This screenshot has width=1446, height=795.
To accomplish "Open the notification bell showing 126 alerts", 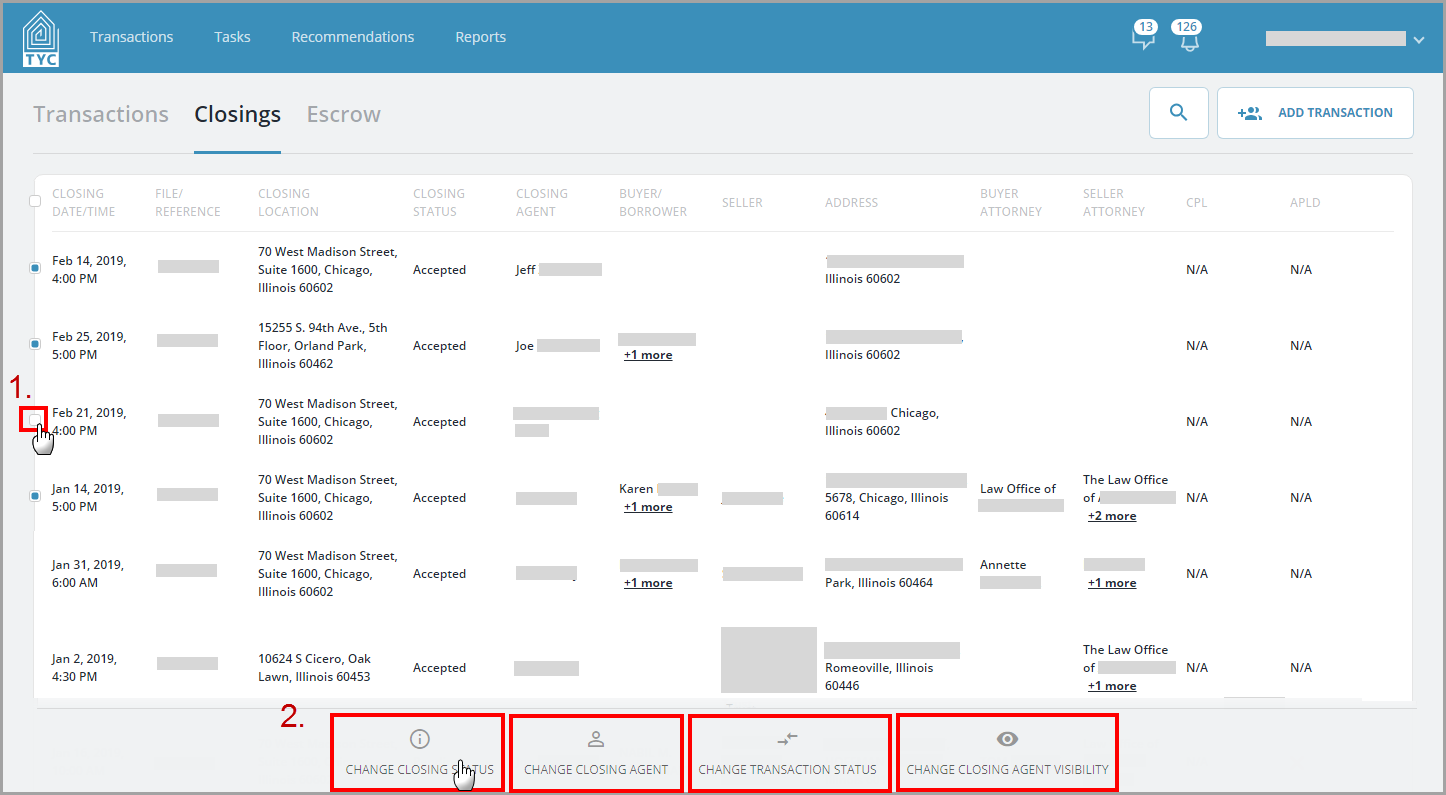I will 1188,37.
